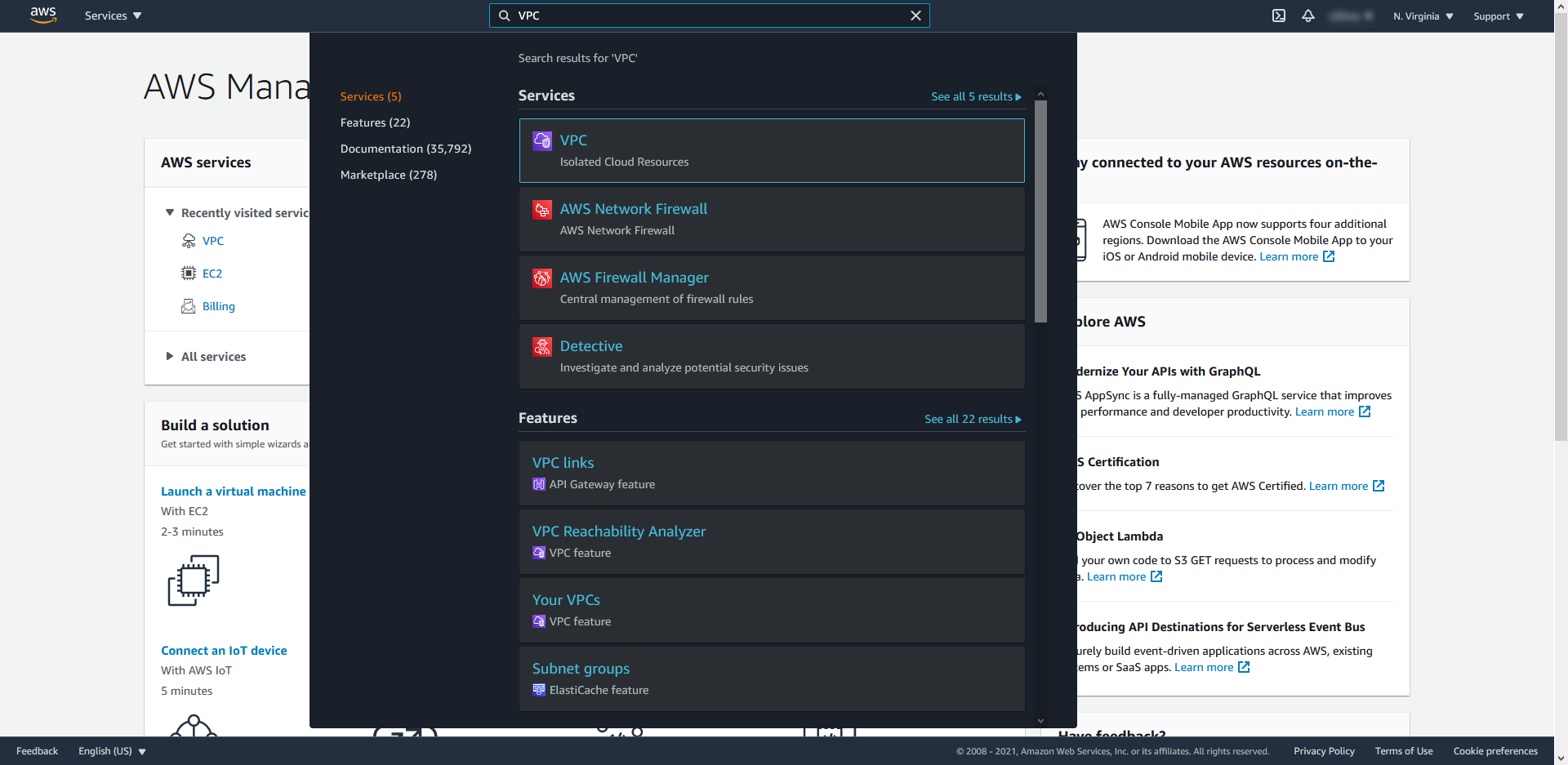
Task: Open Your VPCs feature result
Action: [772, 610]
